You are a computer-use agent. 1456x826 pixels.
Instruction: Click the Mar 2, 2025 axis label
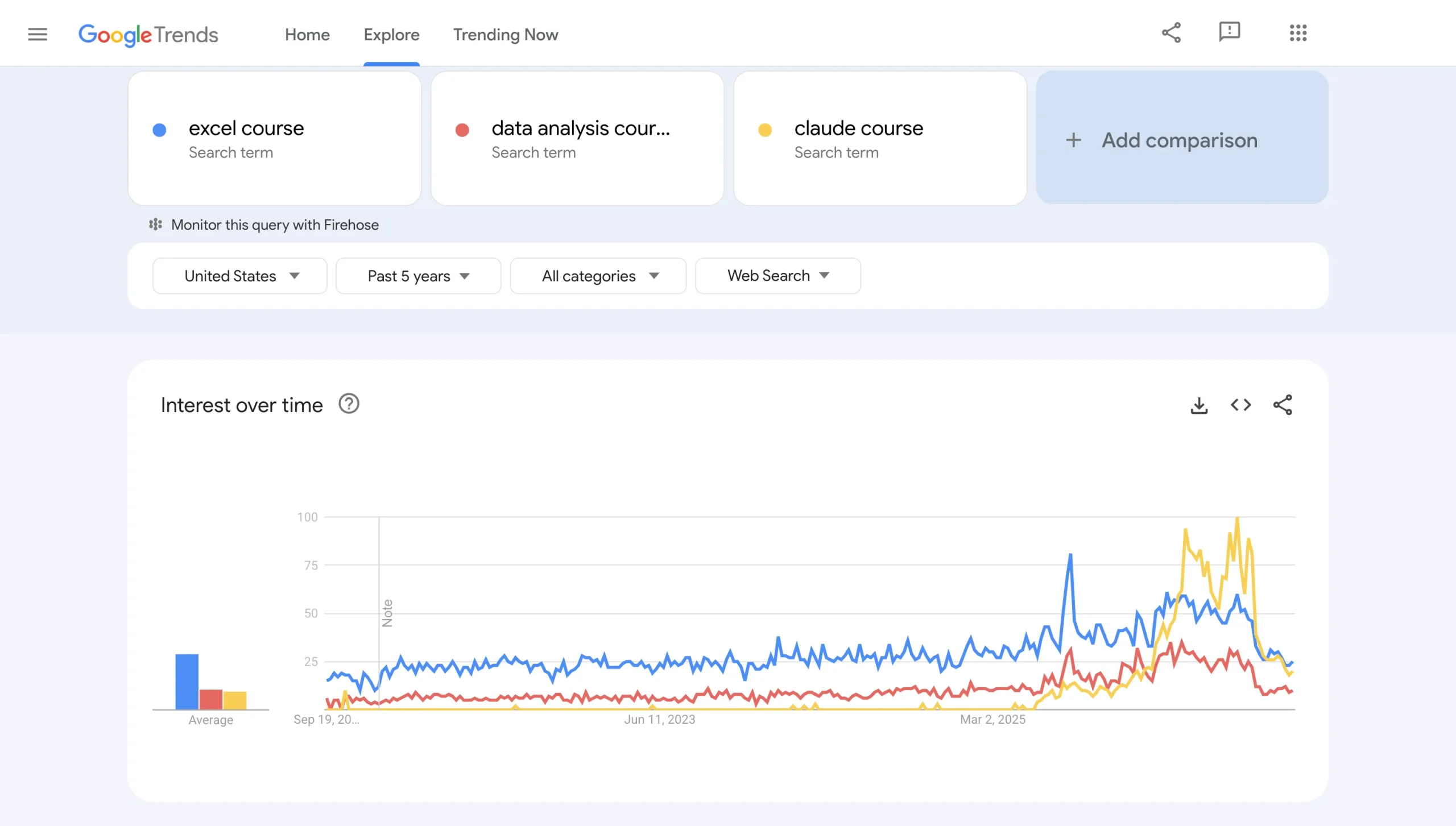point(992,719)
